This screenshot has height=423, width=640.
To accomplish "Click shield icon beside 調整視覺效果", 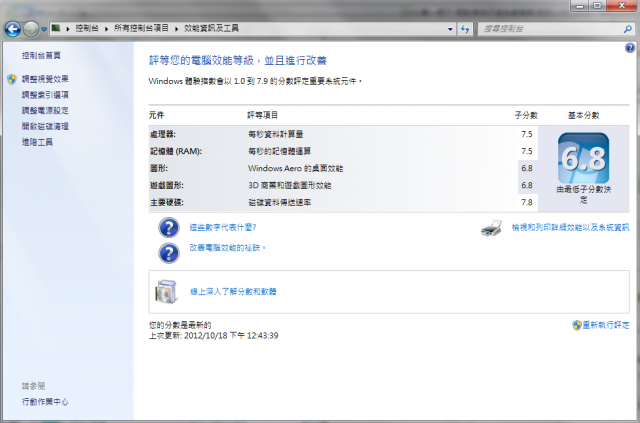I will click(12, 79).
